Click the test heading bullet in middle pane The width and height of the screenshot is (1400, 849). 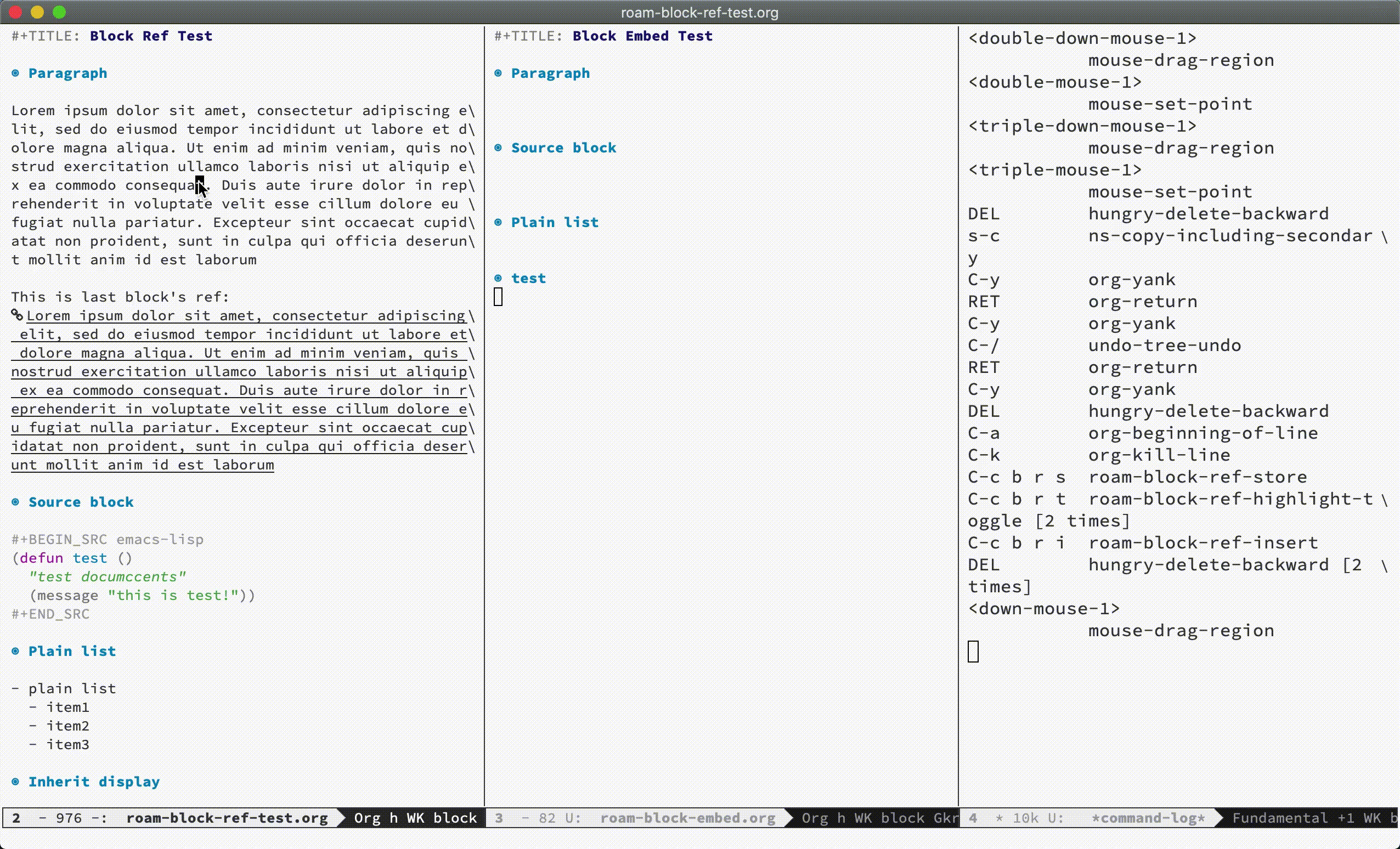(x=498, y=278)
